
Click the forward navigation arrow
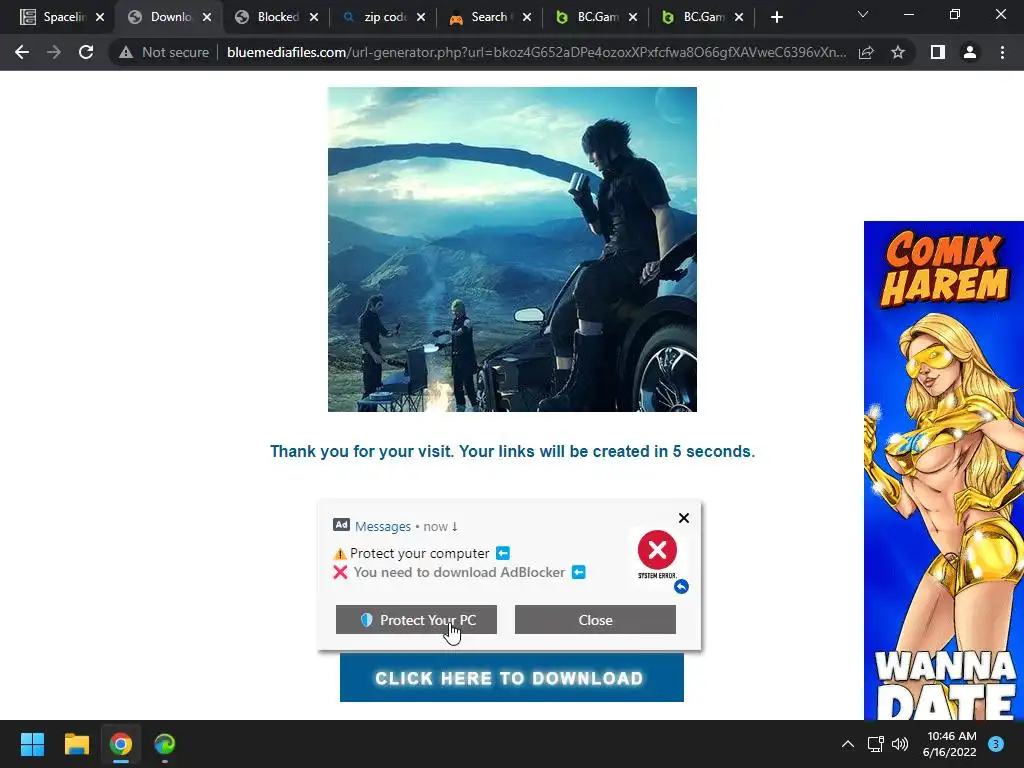54,52
